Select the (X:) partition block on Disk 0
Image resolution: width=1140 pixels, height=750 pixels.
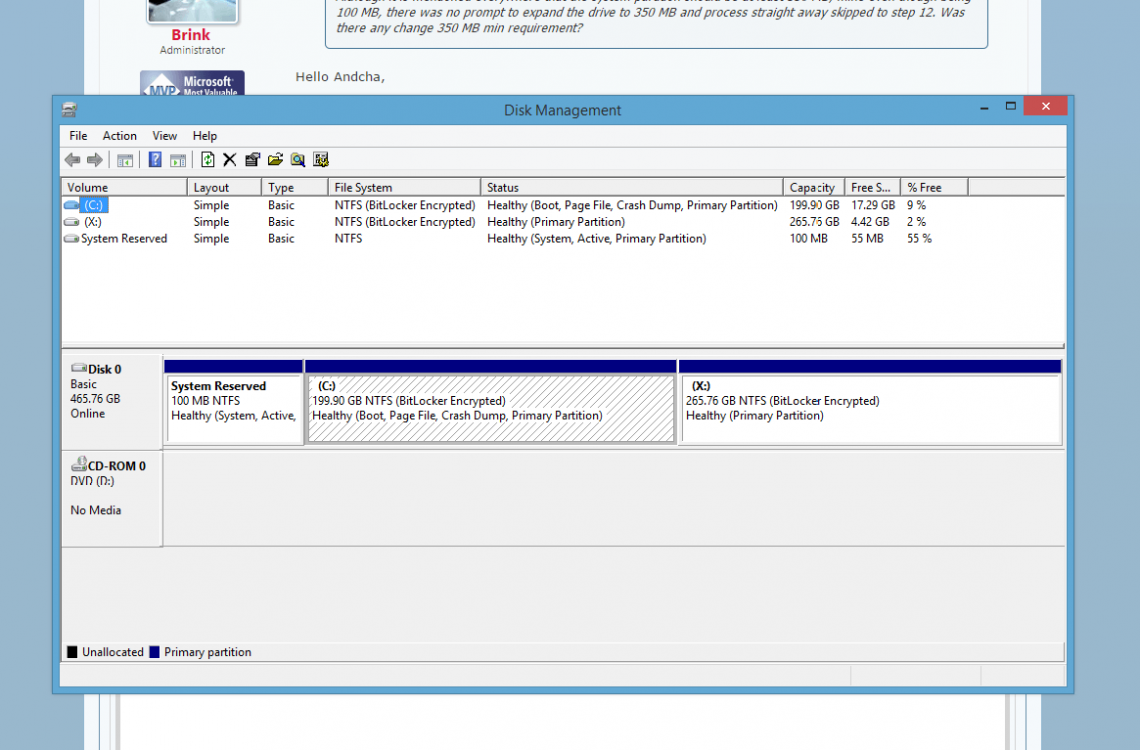[x=869, y=408]
